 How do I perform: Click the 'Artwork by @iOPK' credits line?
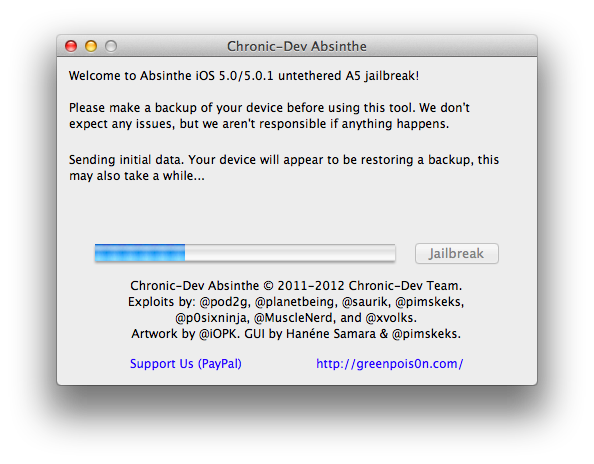click(296, 334)
